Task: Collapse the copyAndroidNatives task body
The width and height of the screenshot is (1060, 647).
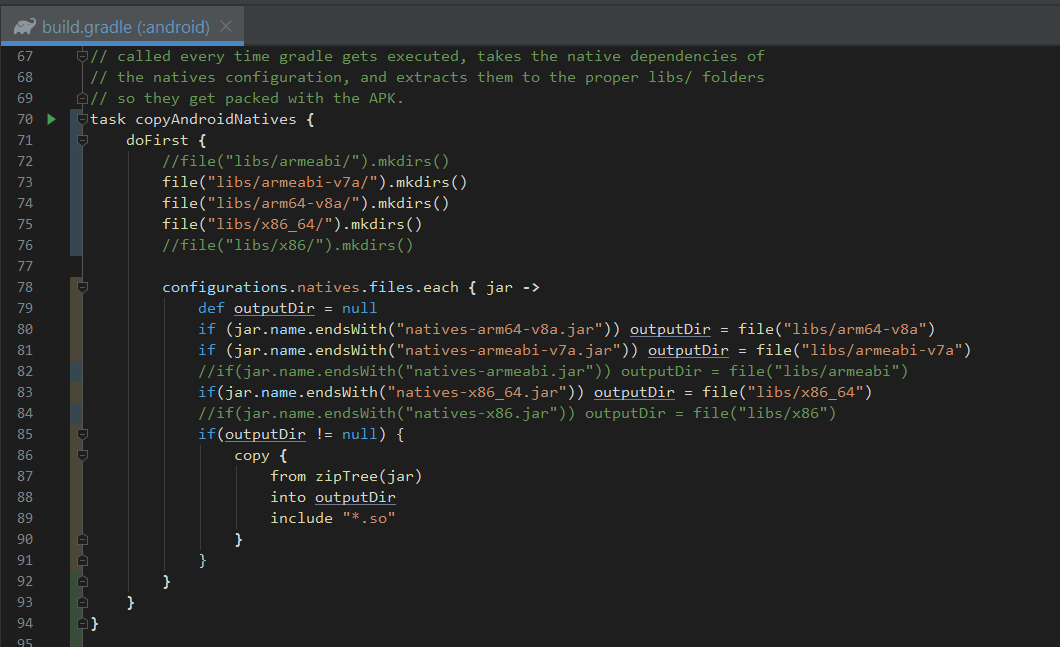Action: [x=81, y=118]
